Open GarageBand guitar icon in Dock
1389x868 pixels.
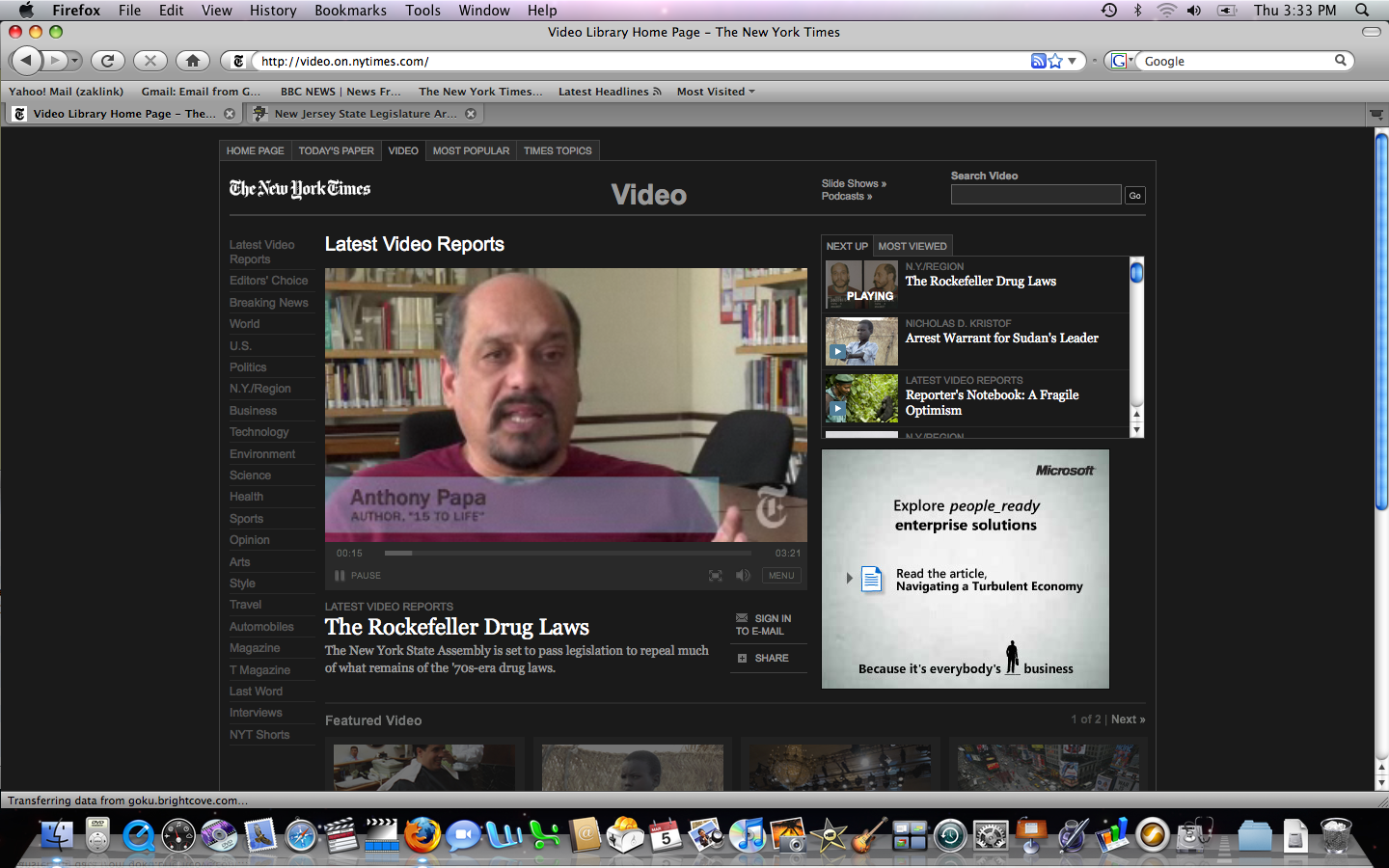pos(868,835)
